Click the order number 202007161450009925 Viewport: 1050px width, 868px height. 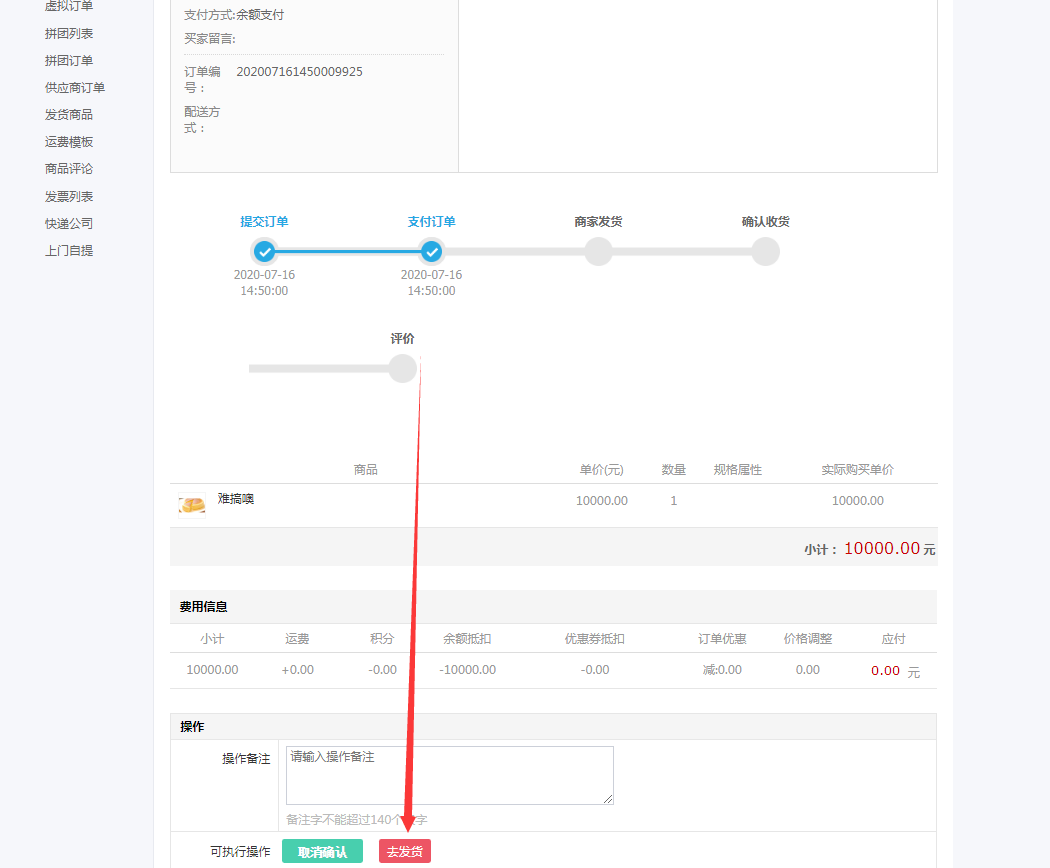299,72
